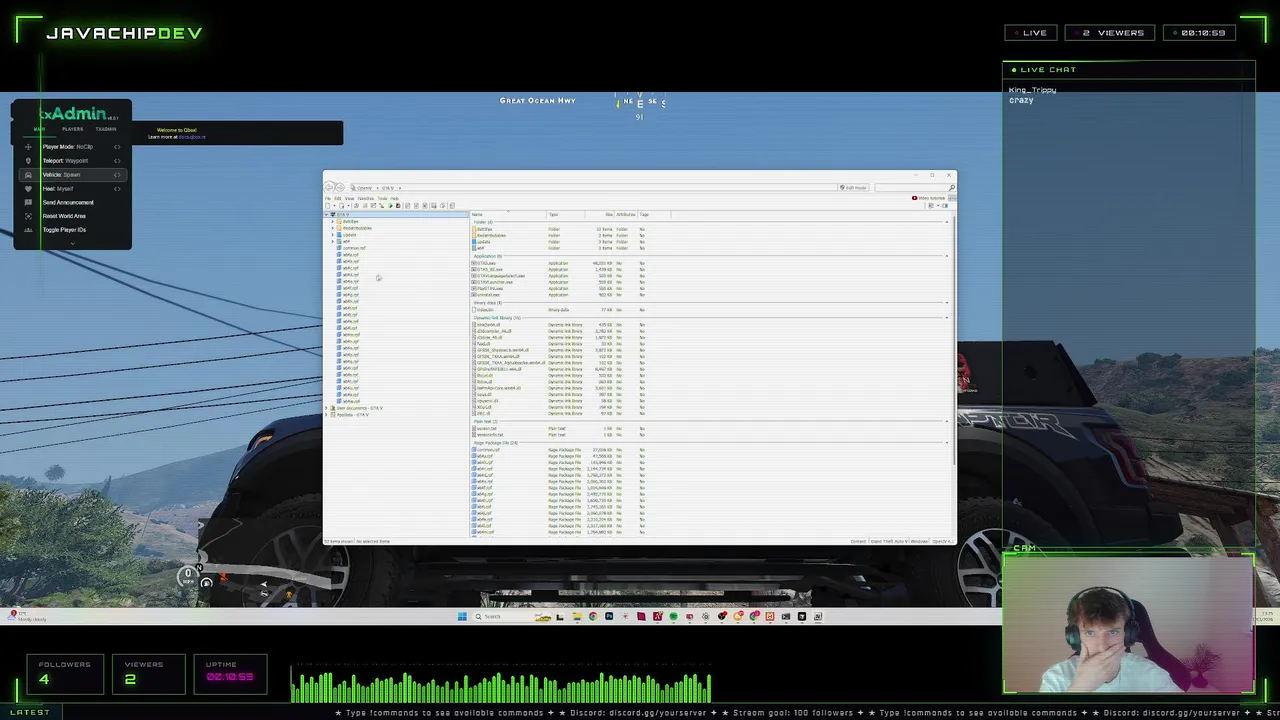1280x720 pixels.
Task: Open the Video tutorials link
Action: click(x=929, y=198)
